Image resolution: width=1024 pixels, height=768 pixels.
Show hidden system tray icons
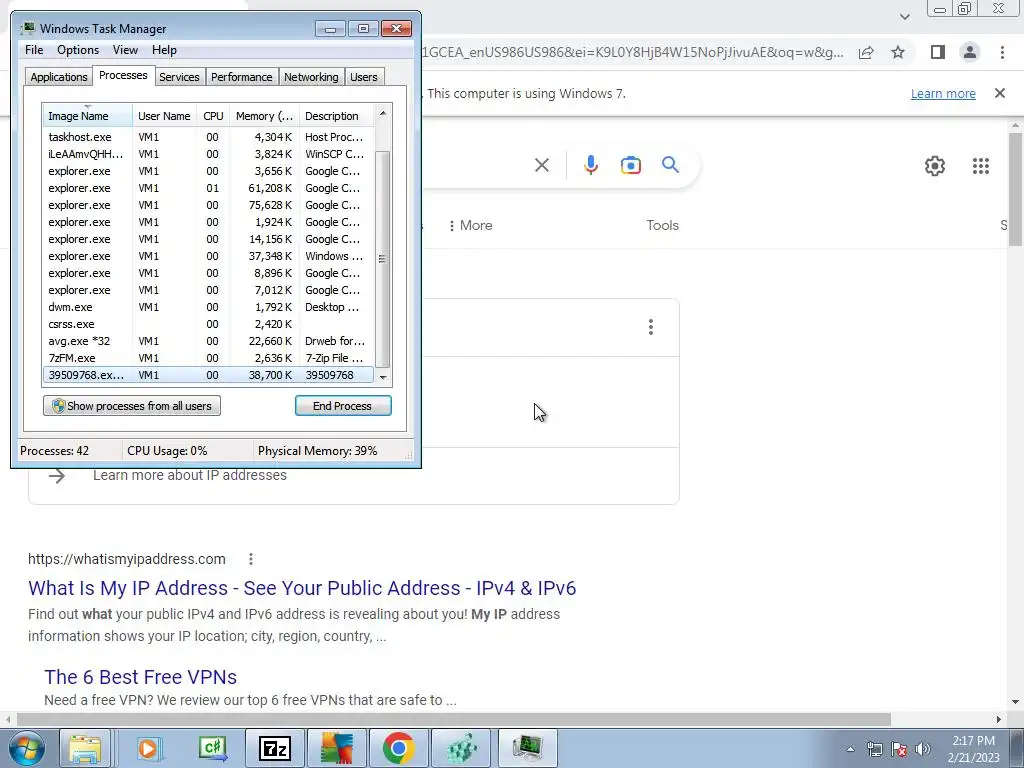[850, 749]
